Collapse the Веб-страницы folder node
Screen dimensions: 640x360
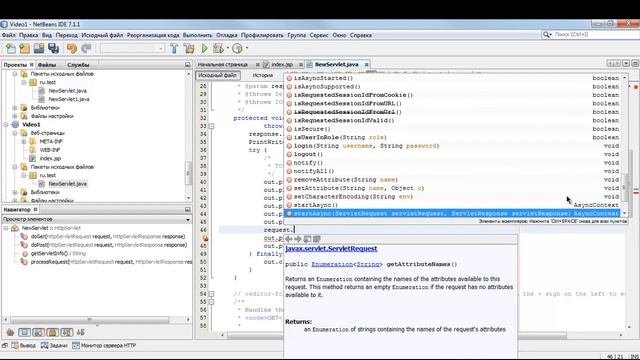pyautogui.click(x=15, y=133)
